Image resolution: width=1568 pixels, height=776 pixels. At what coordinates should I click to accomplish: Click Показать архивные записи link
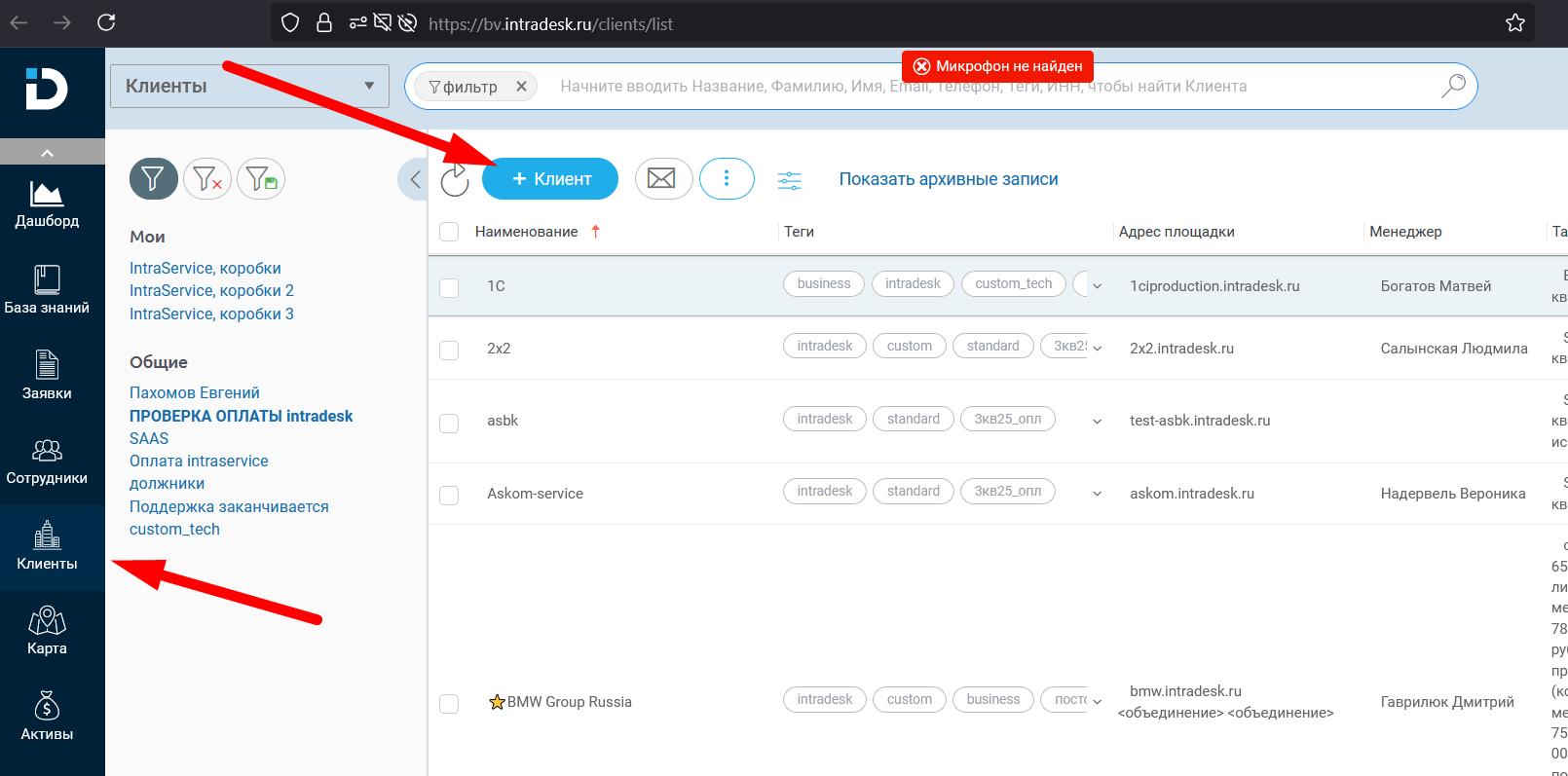click(x=949, y=179)
